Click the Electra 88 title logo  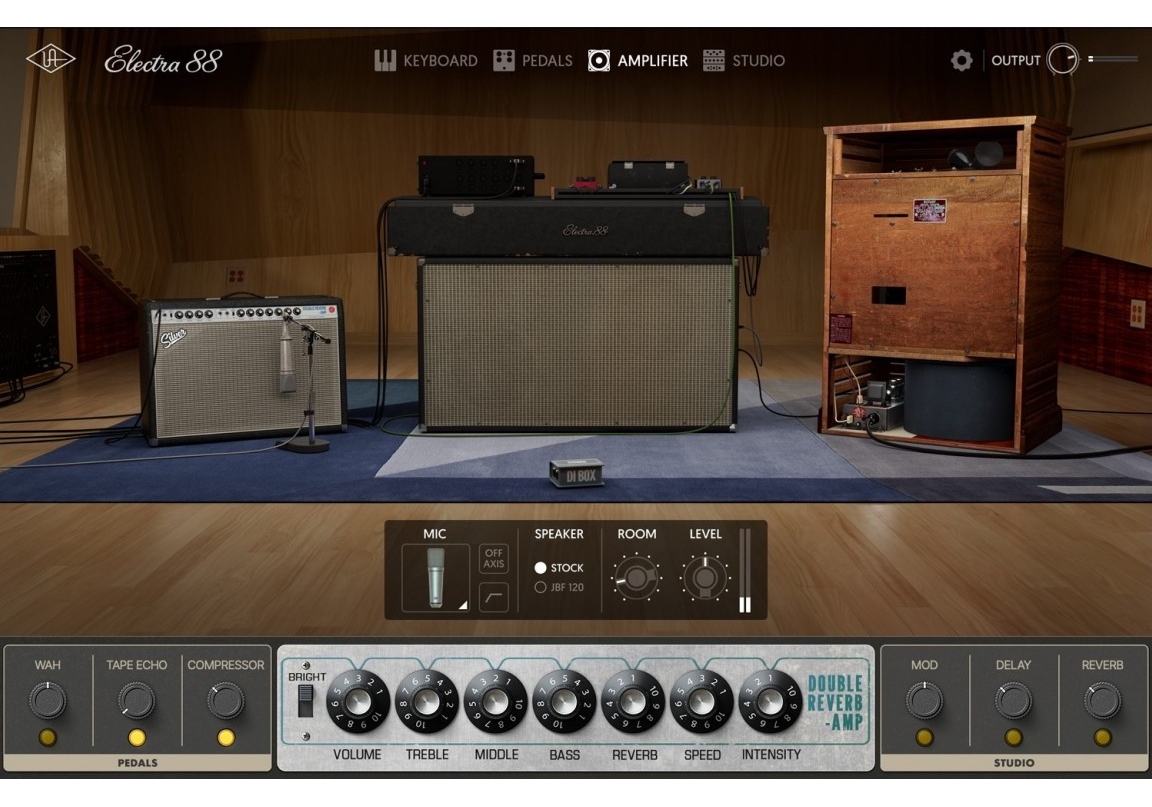163,60
